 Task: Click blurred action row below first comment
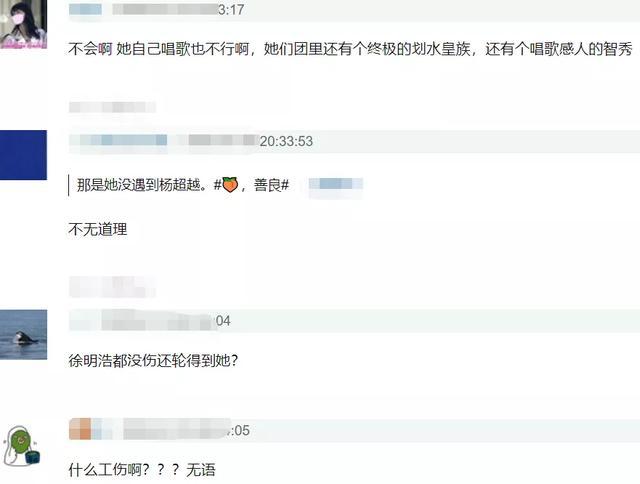tap(112, 107)
